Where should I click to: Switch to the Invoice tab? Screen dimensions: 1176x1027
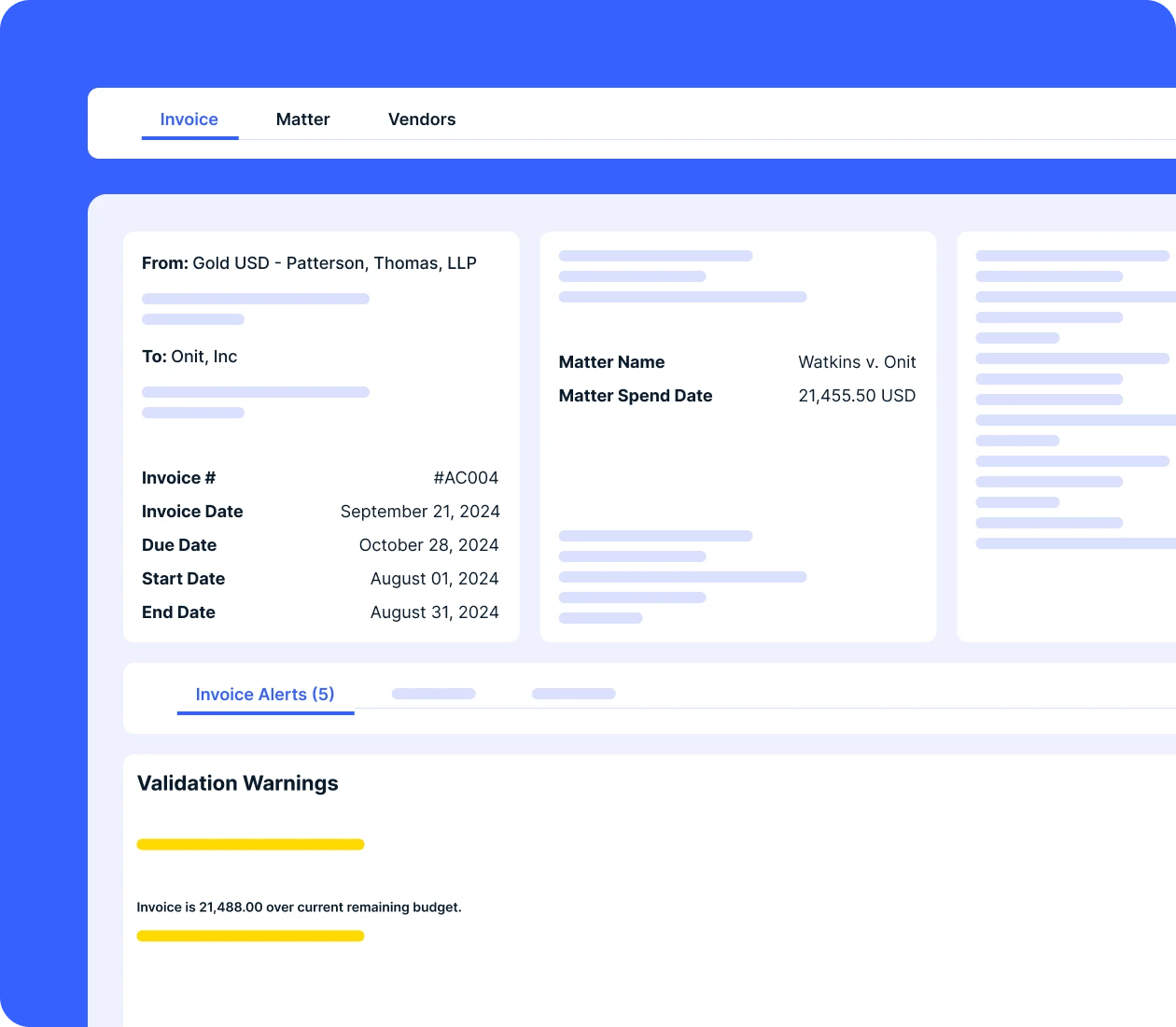[x=189, y=120]
